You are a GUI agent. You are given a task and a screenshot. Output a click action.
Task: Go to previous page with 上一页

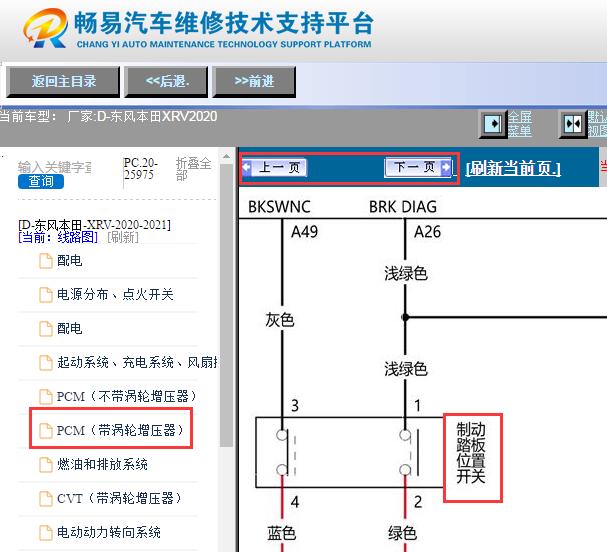(x=274, y=167)
